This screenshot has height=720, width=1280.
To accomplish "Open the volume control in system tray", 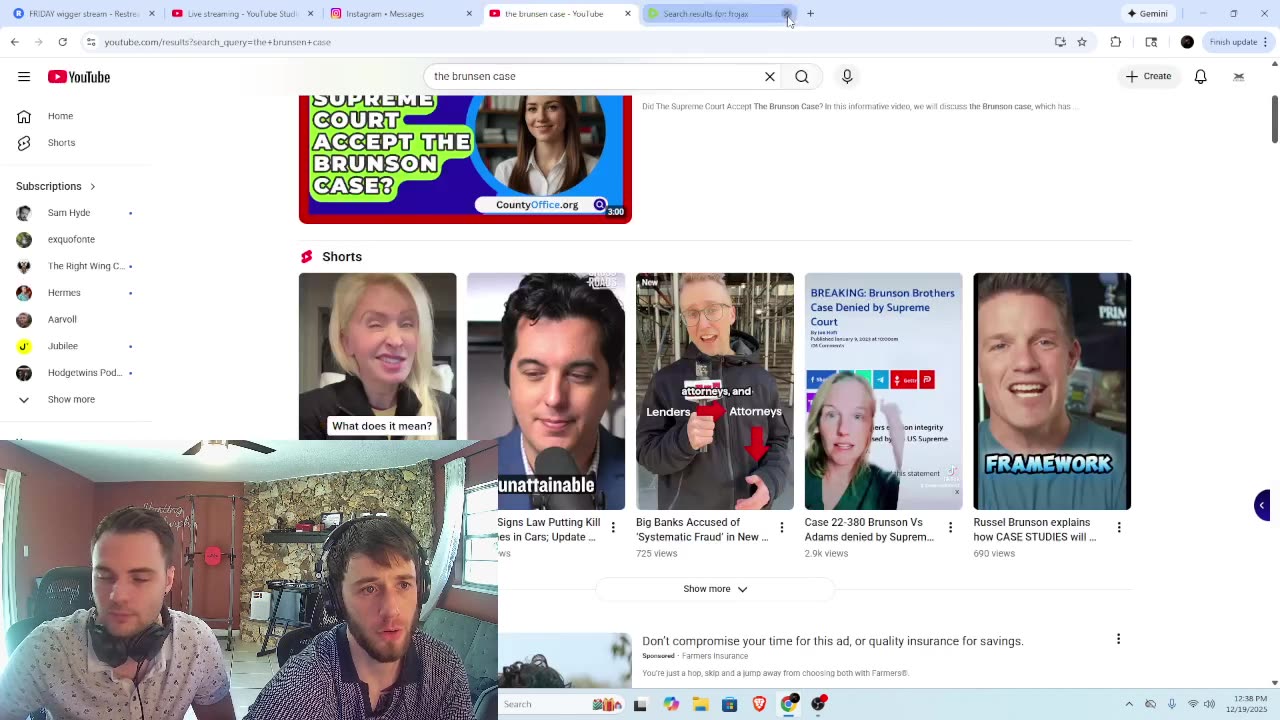I will pos(1209,704).
